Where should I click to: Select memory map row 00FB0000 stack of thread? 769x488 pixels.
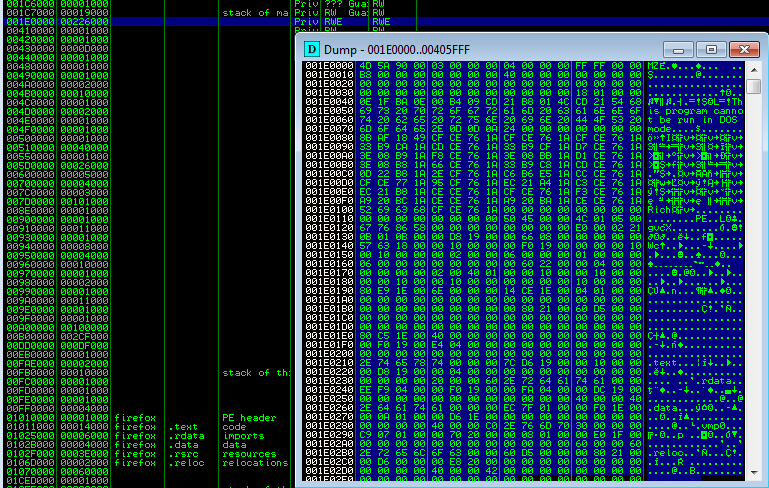(147, 373)
